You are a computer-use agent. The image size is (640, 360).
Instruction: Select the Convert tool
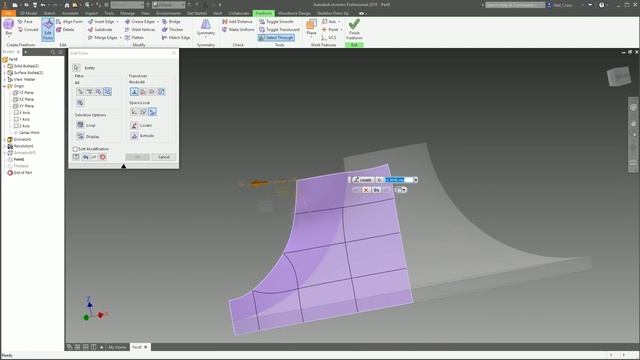28,29
